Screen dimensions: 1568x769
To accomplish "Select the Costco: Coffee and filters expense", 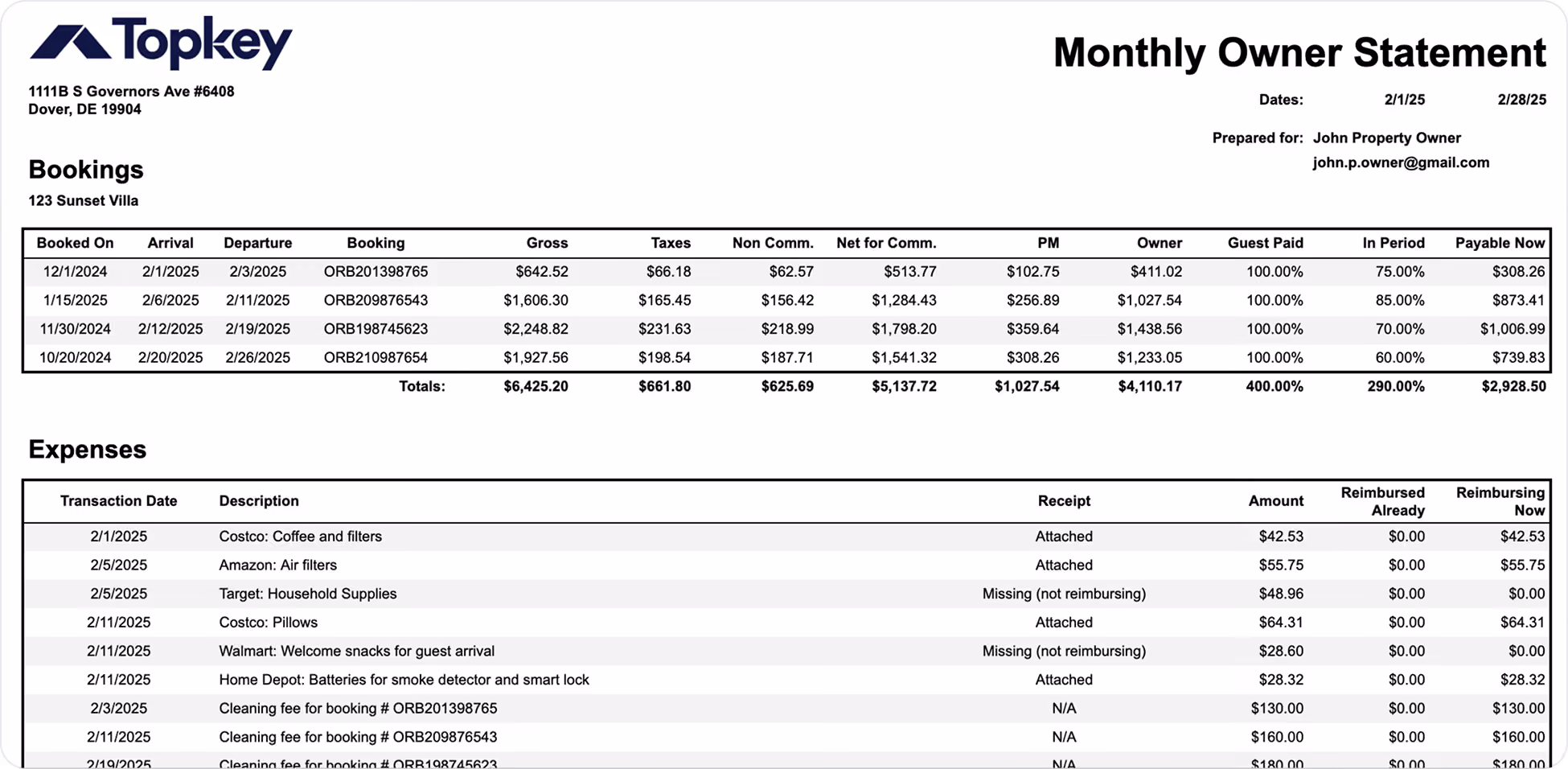I will click(786, 537).
